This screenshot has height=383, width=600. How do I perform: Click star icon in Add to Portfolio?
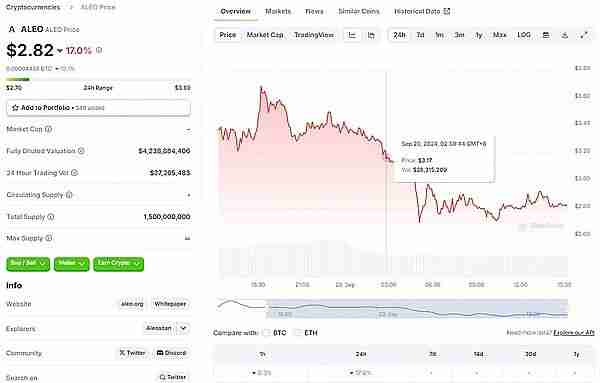[15, 108]
